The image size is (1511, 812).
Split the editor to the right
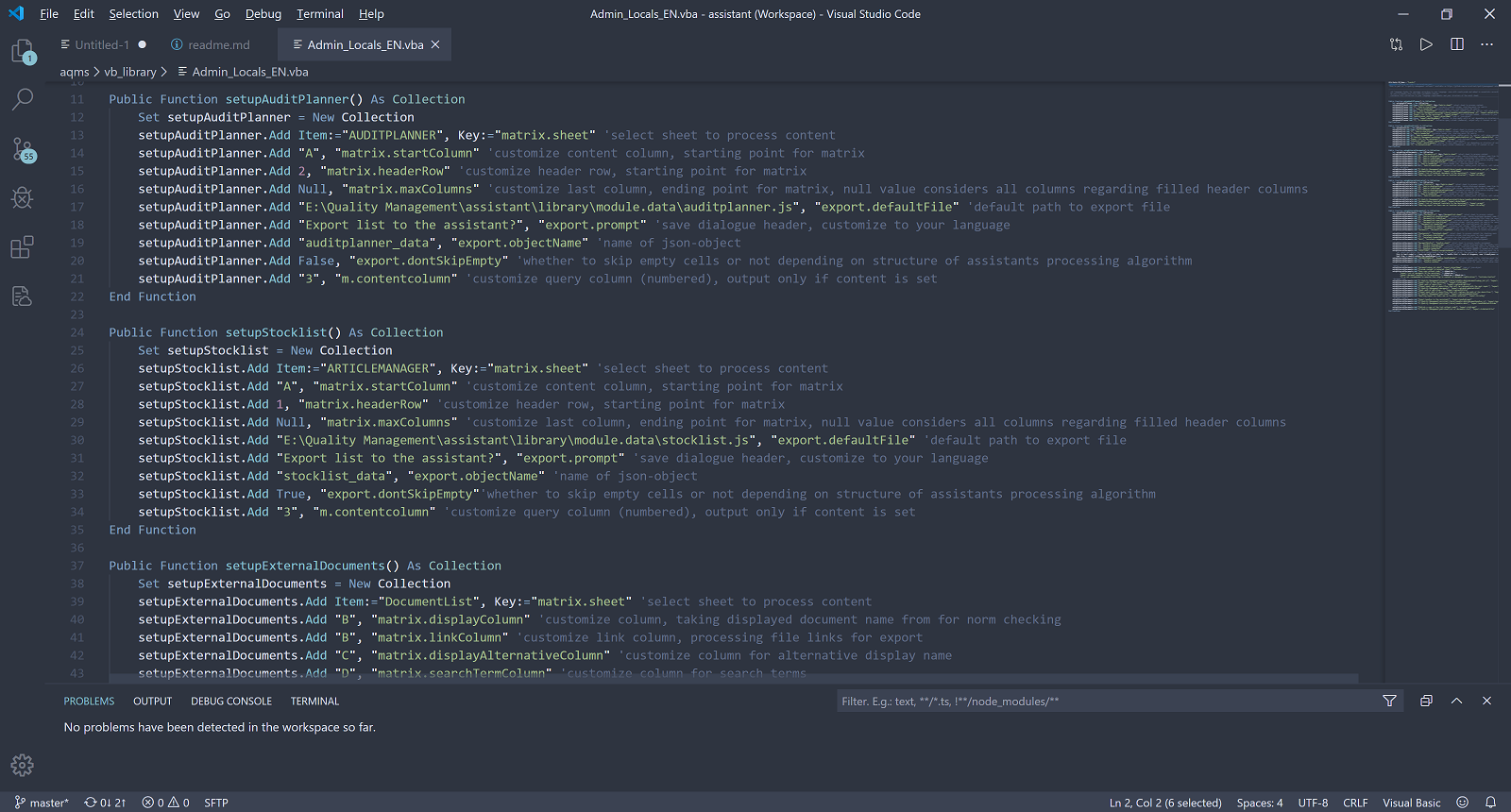coord(1457,44)
